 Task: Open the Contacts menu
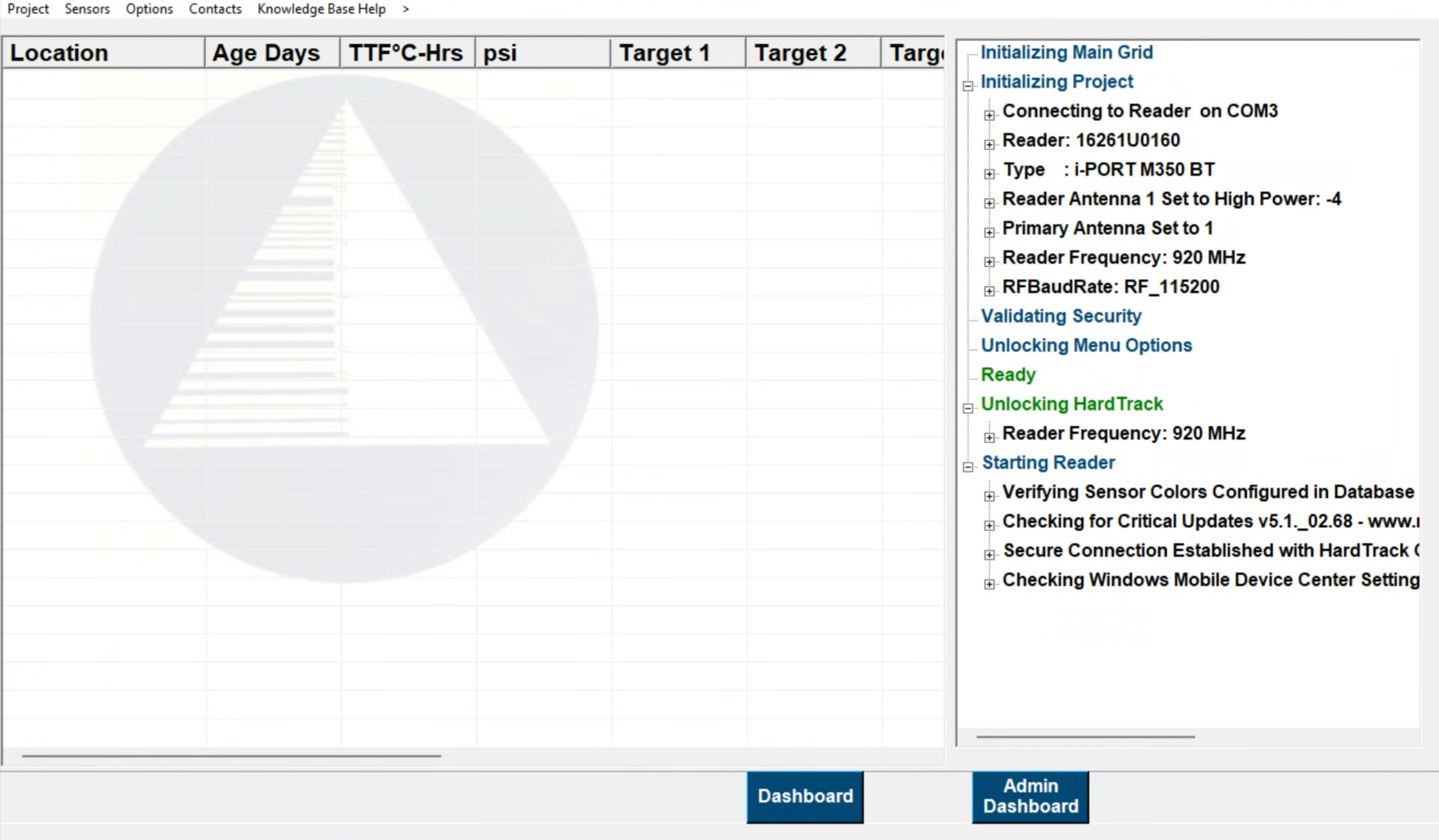click(215, 9)
